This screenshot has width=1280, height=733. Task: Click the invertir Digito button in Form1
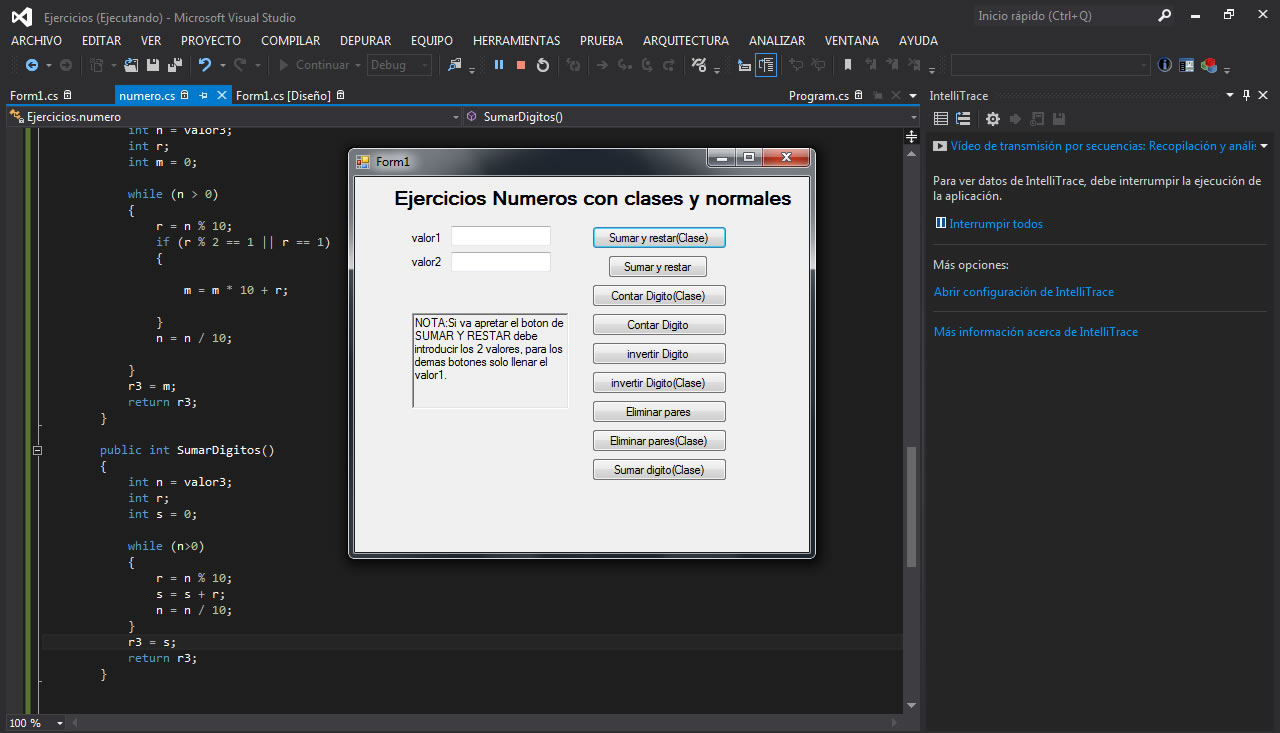tap(658, 354)
